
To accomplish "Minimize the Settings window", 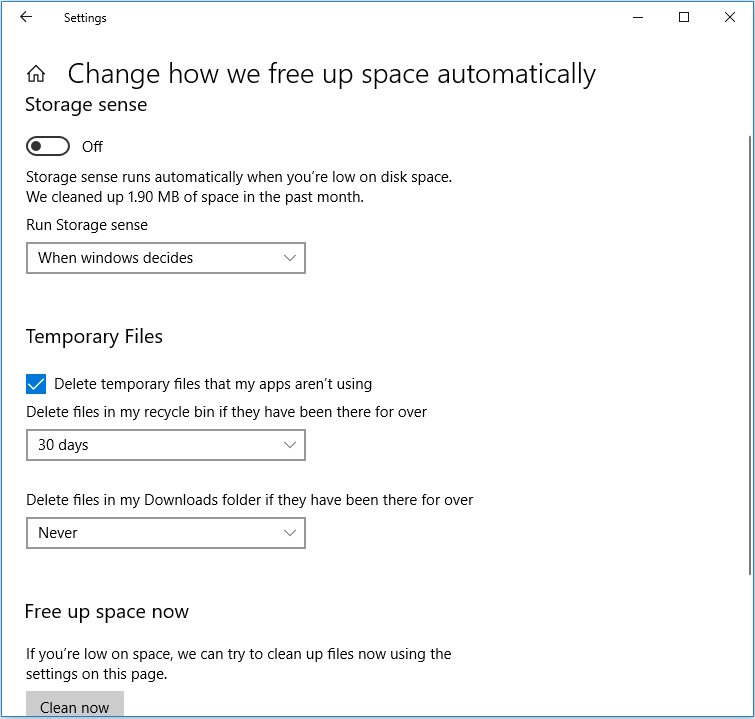I will [x=638, y=17].
